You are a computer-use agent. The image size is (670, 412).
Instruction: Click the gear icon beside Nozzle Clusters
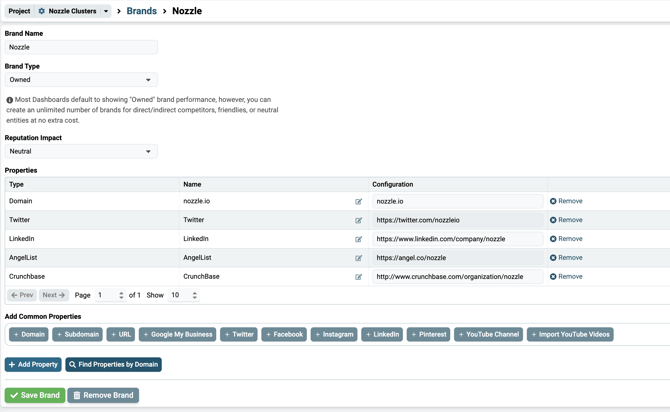point(41,11)
